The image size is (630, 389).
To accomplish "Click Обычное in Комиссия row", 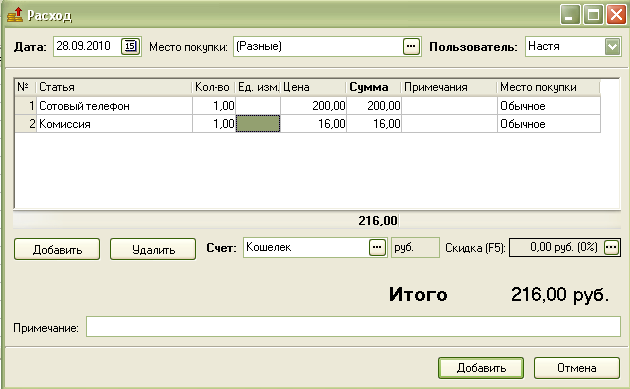I will coord(549,124).
